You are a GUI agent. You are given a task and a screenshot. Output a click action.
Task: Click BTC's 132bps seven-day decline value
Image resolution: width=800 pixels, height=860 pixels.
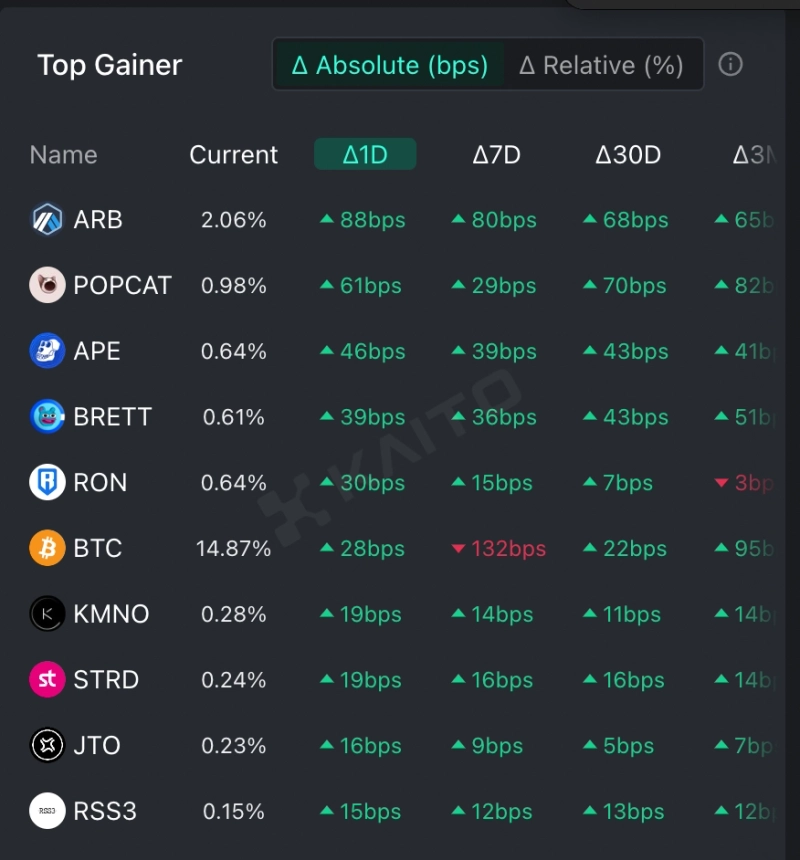(499, 549)
